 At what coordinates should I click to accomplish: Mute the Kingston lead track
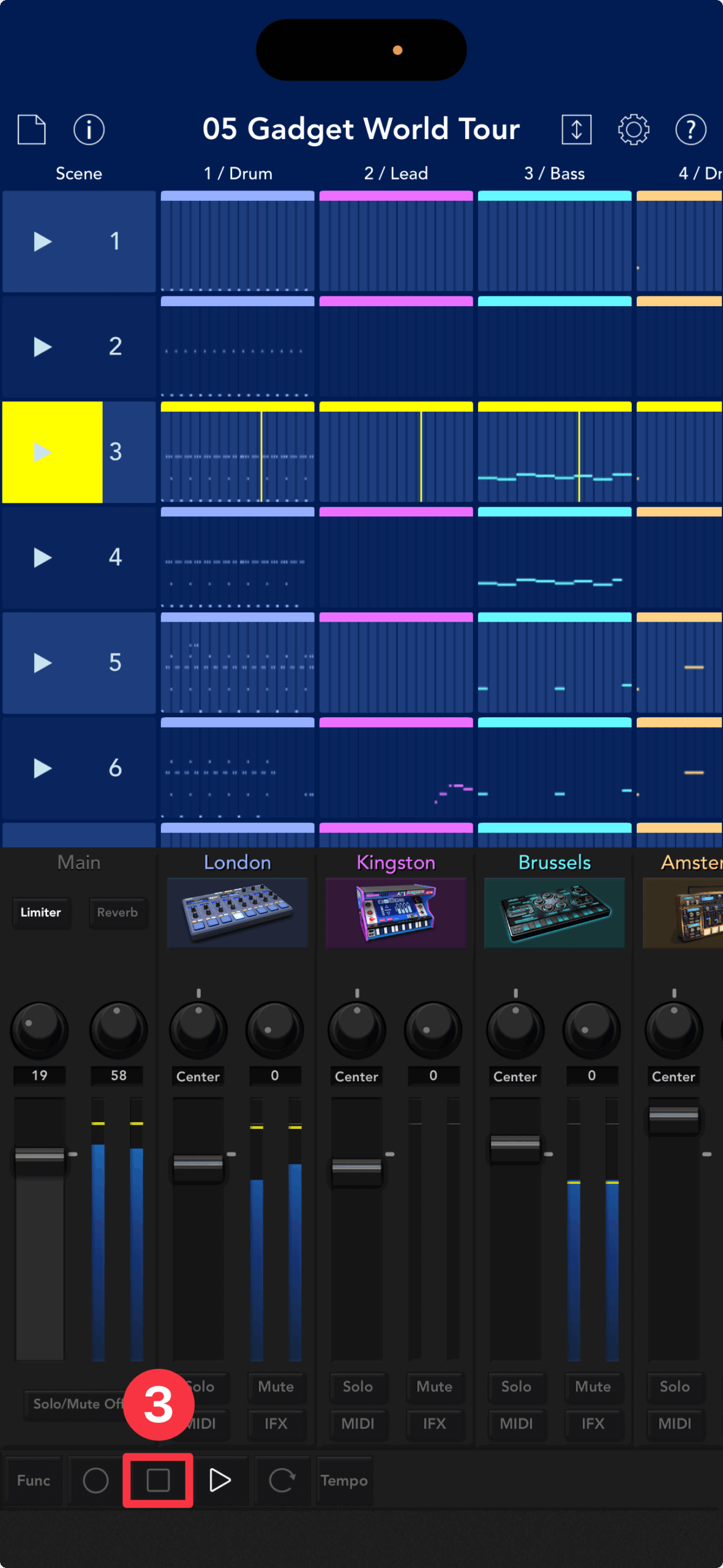coord(434,1386)
